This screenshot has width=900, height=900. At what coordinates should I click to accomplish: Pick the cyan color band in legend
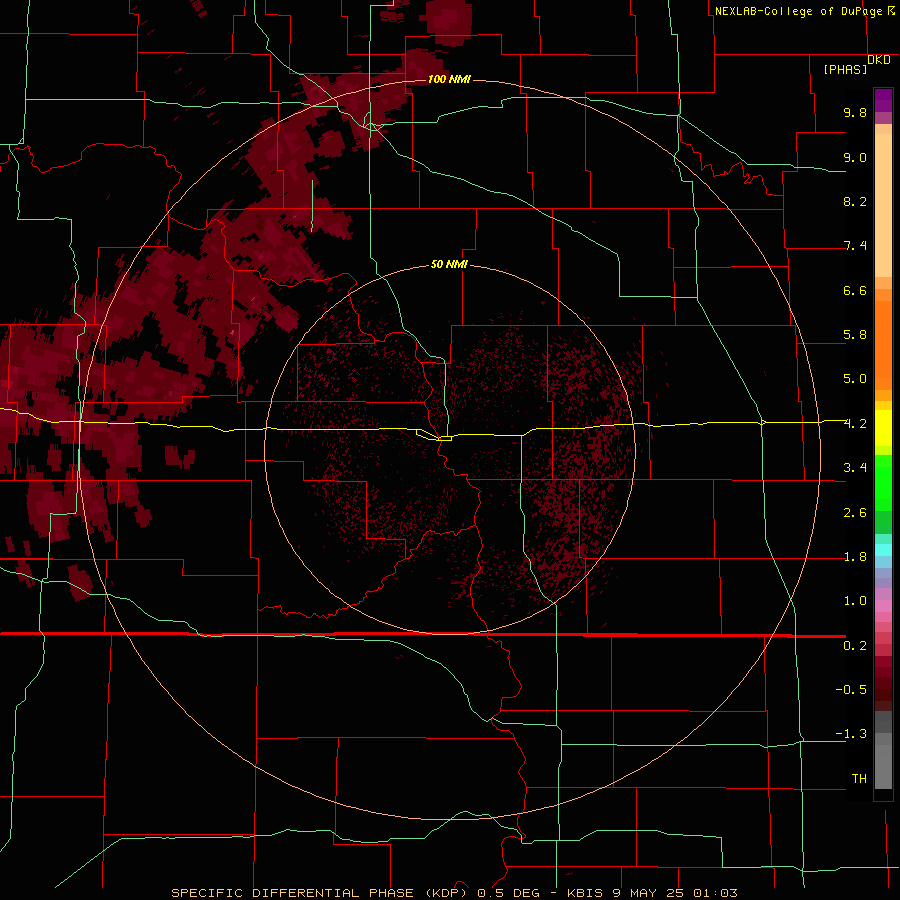(x=883, y=550)
